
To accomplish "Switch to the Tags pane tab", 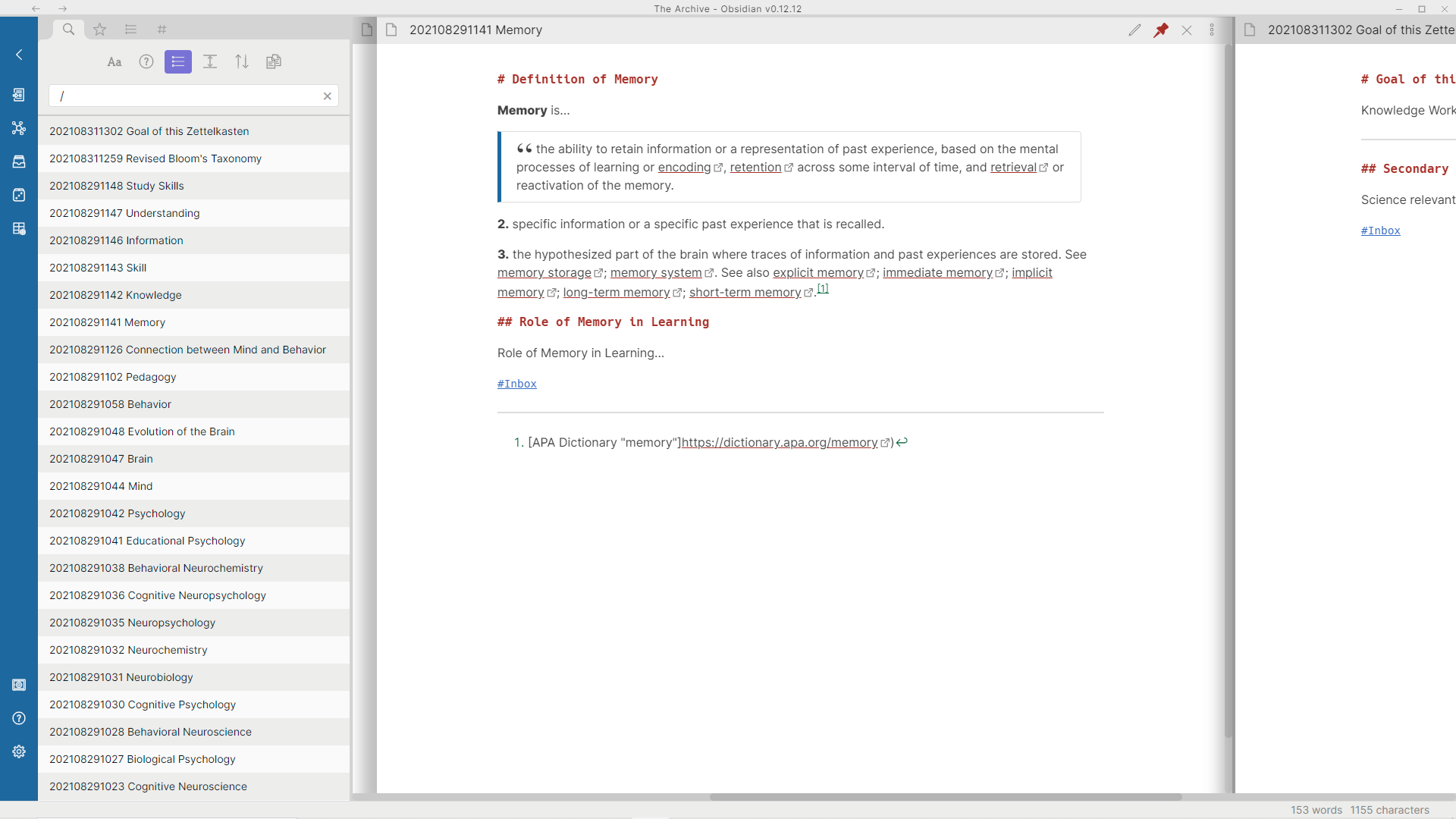I will tap(162, 30).
